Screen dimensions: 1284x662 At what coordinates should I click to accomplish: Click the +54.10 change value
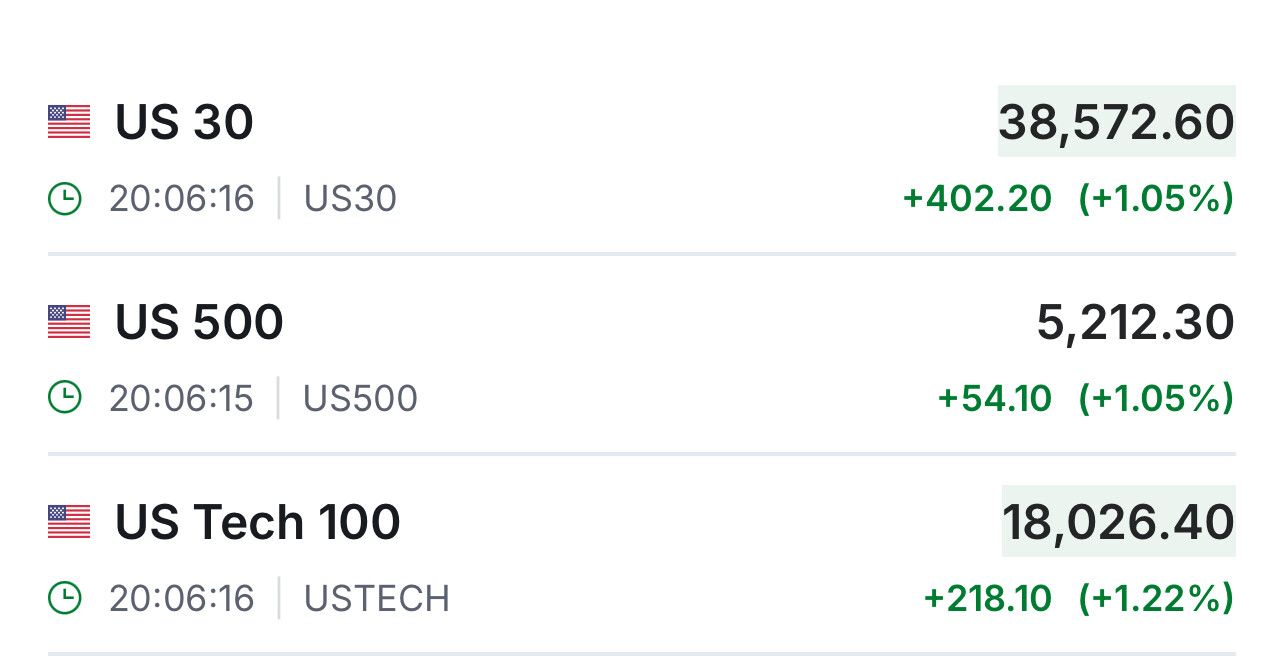click(x=994, y=398)
